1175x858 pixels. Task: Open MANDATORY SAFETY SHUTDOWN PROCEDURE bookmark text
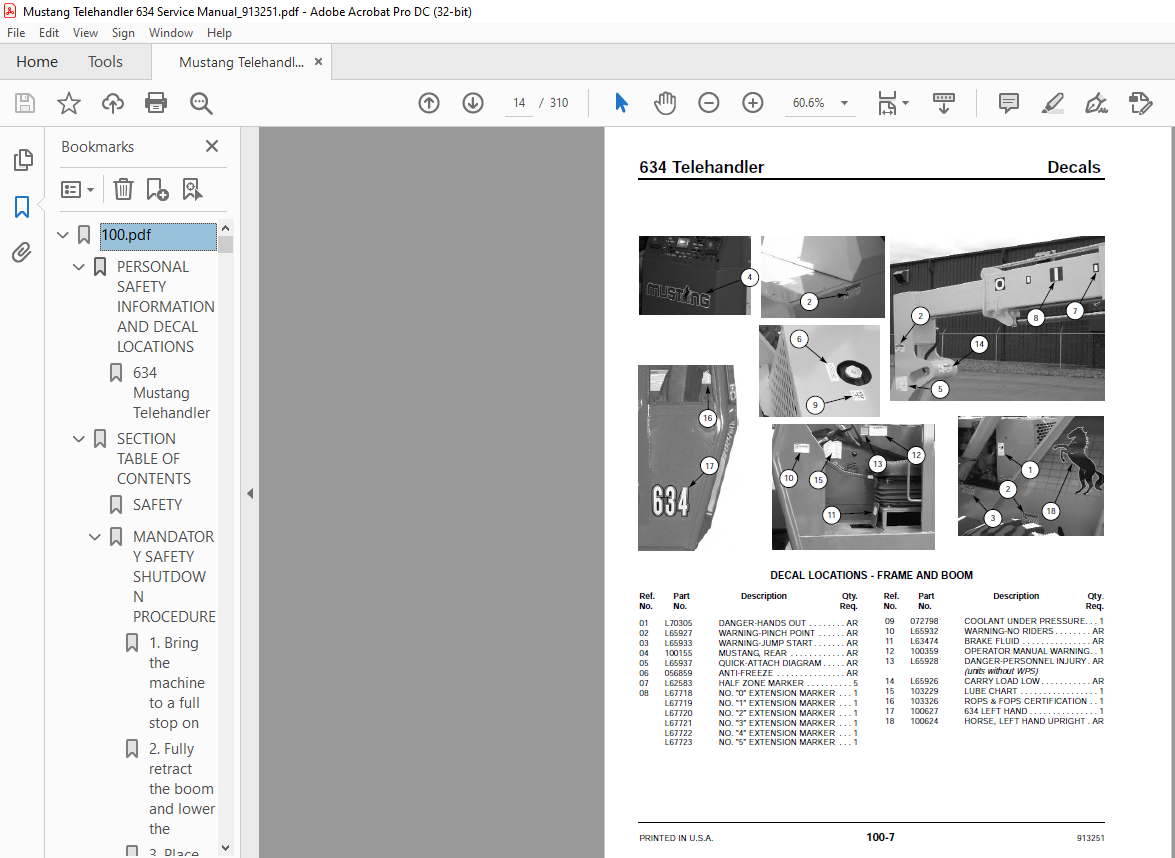[x=174, y=576]
